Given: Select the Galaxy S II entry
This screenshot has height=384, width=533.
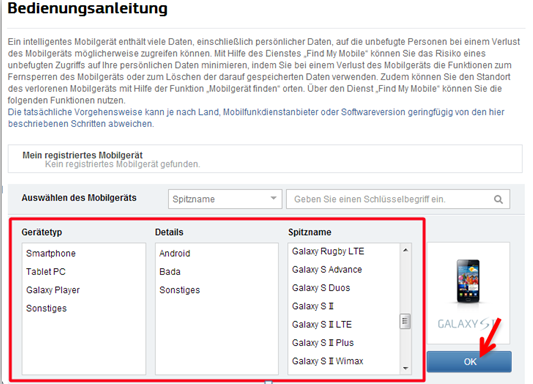Looking at the screenshot, I should (313, 307).
